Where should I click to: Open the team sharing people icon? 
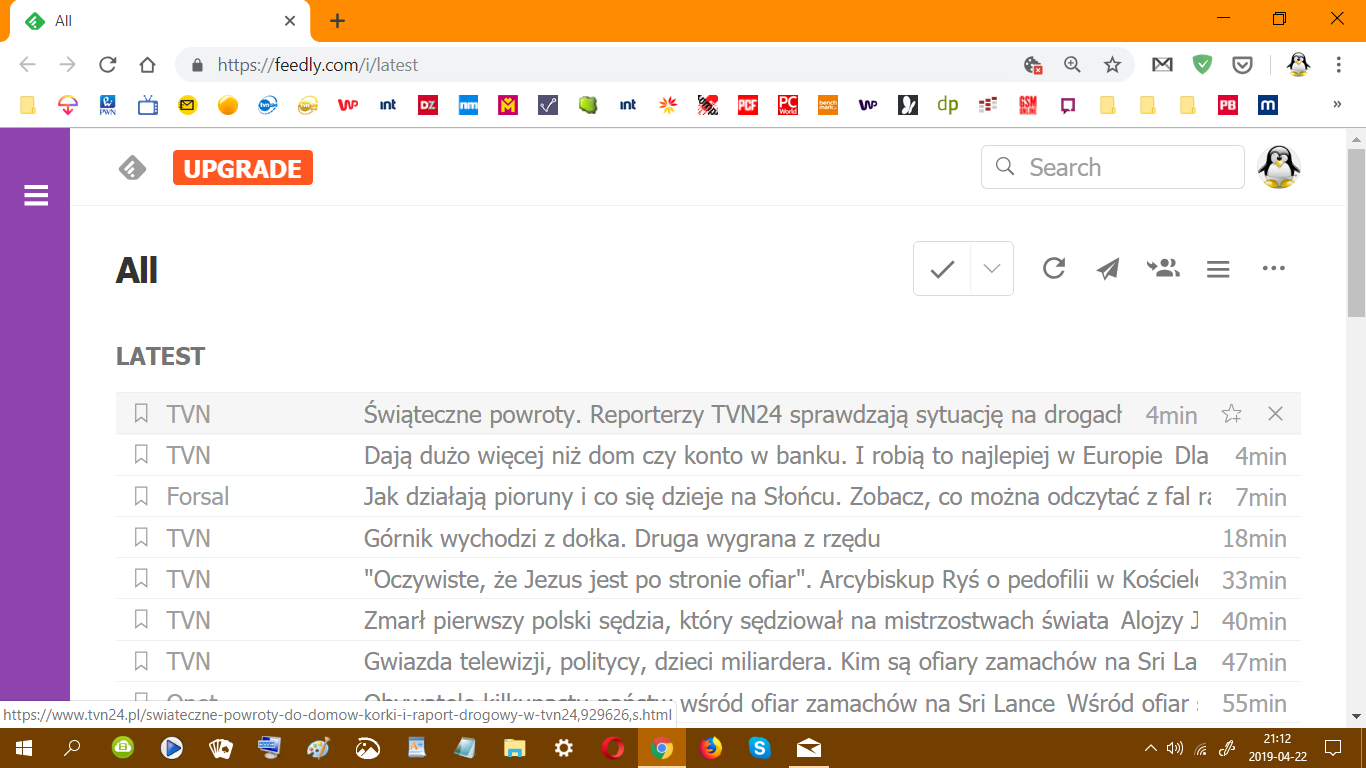pyautogui.click(x=1163, y=268)
